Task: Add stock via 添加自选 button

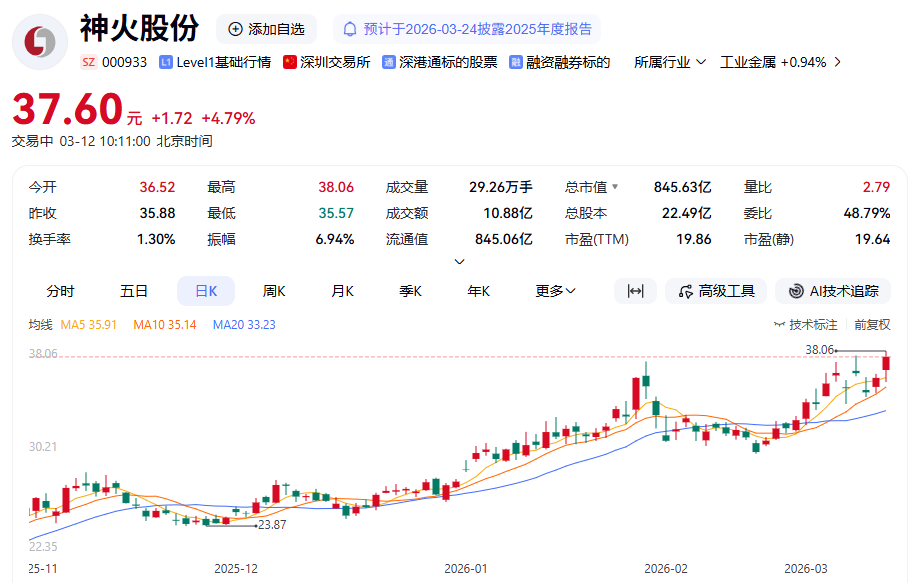Action: [266, 29]
